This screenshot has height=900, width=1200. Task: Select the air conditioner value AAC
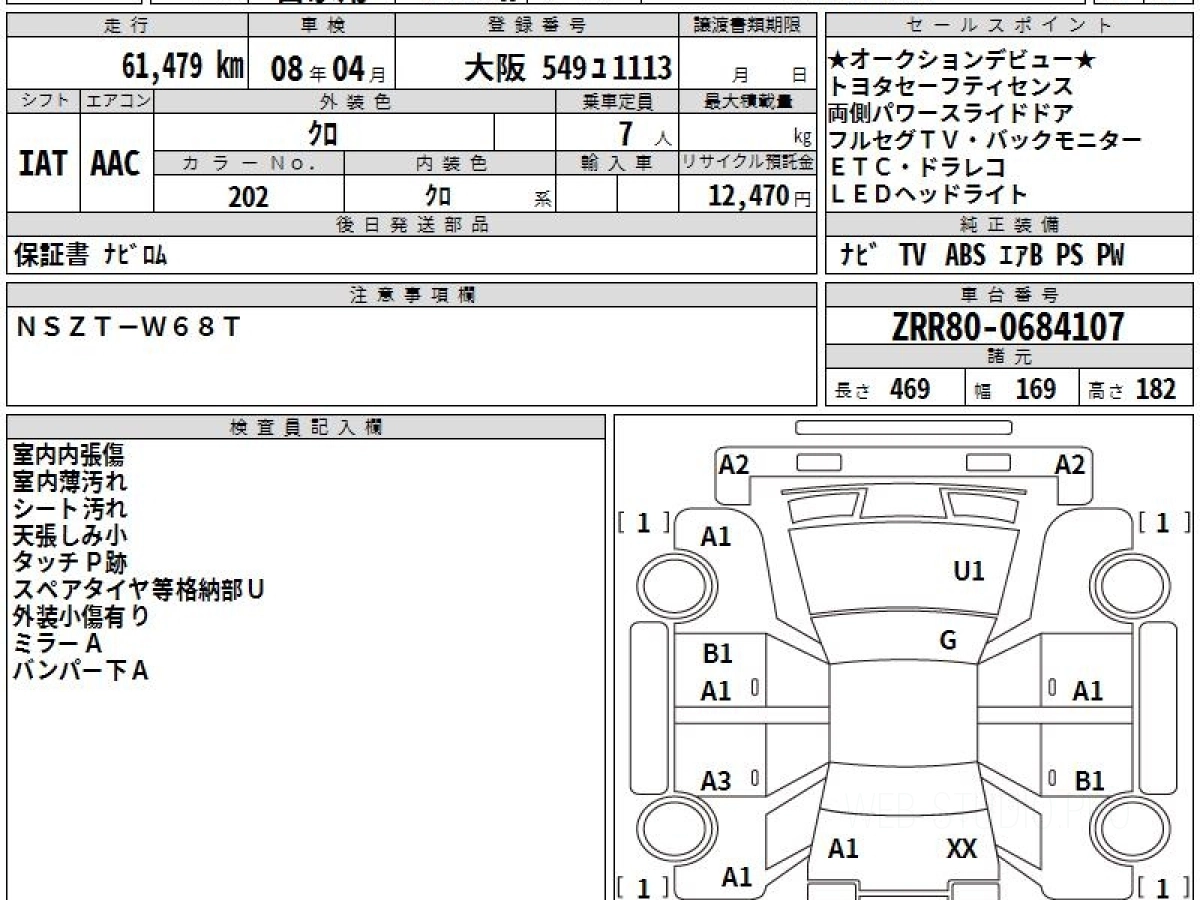coord(116,164)
